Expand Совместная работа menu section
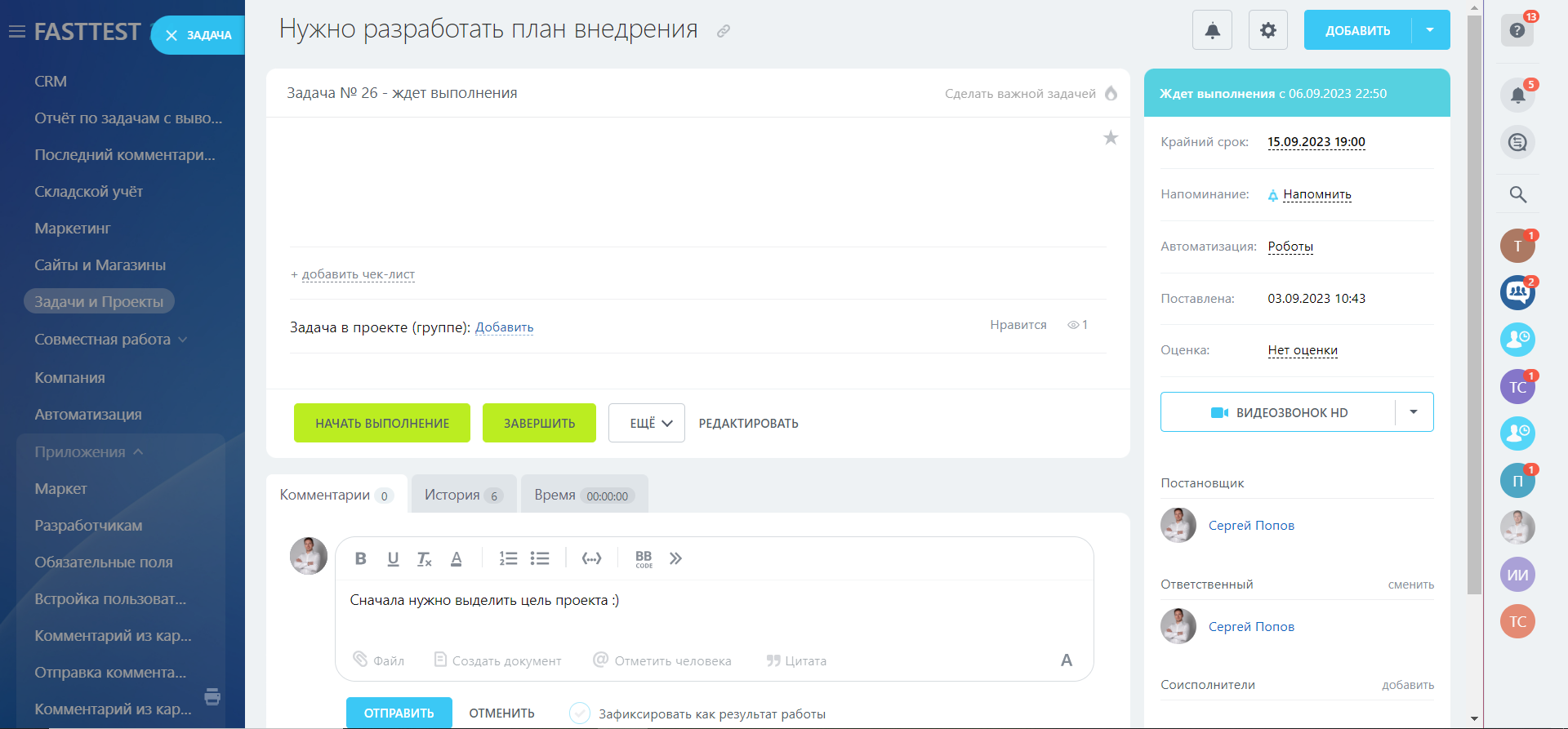 pos(111,340)
